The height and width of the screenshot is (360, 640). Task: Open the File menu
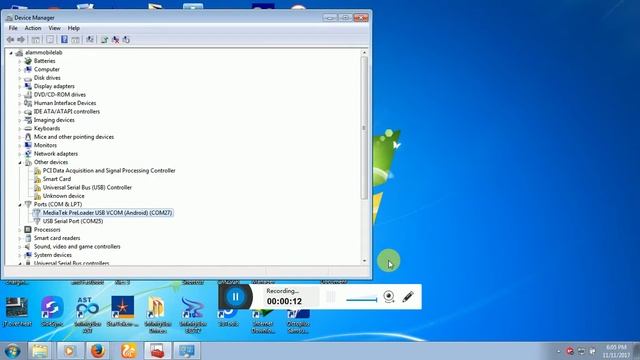(13, 28)
